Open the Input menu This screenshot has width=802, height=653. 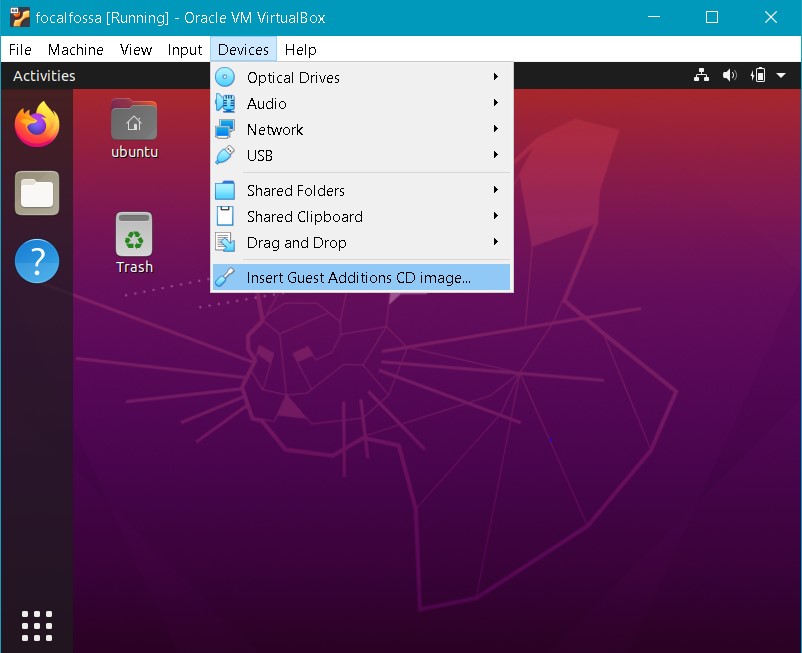click(184, 49)
